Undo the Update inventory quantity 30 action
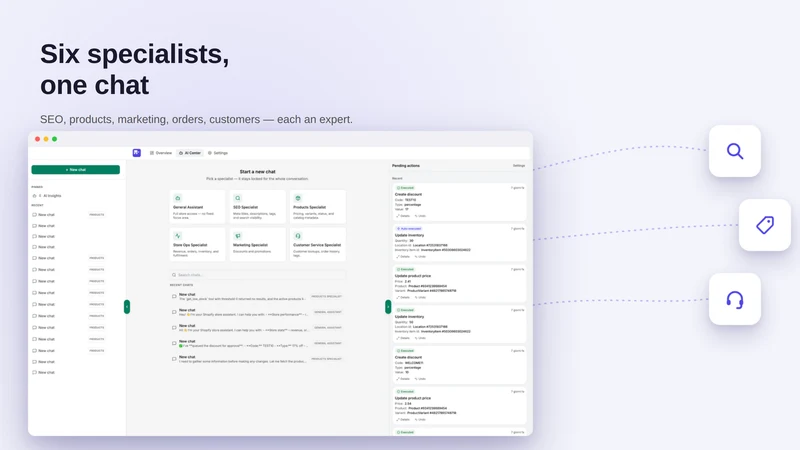This screenshot has height=450, width=800. (420, 257)
